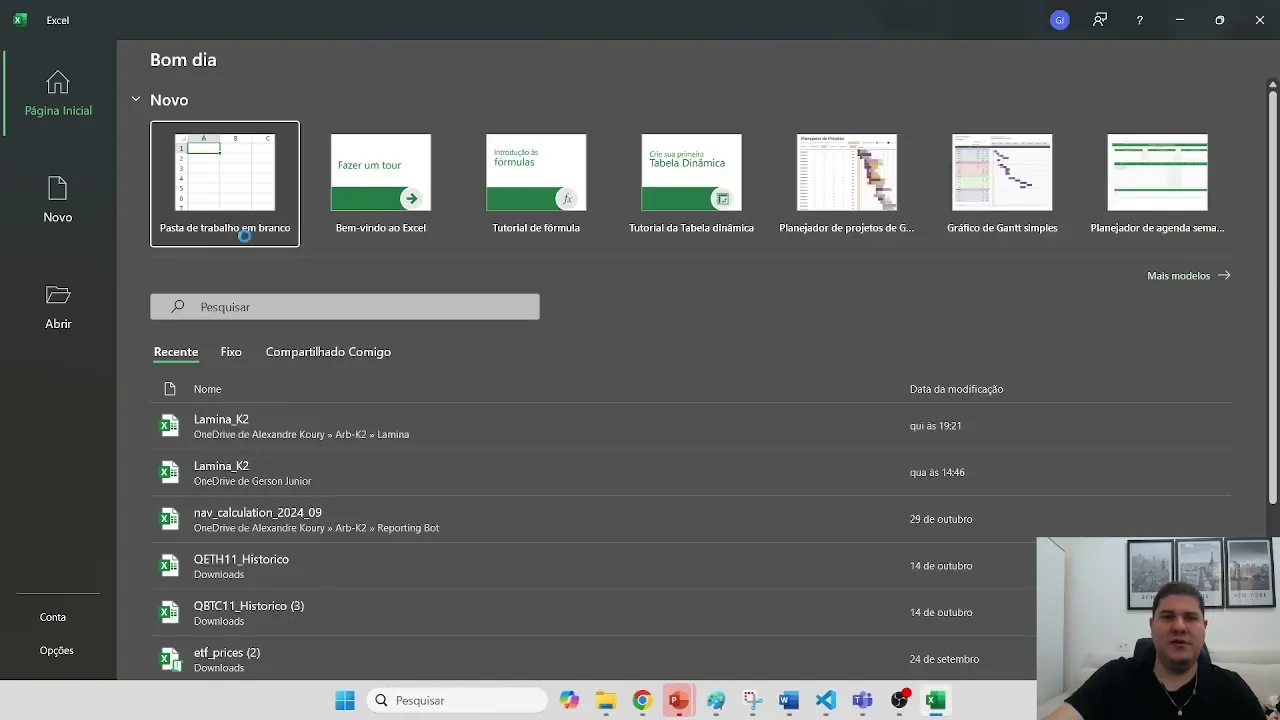Open Snipping Tool from the taskbar
The image size is (1280, 720).
753,700
